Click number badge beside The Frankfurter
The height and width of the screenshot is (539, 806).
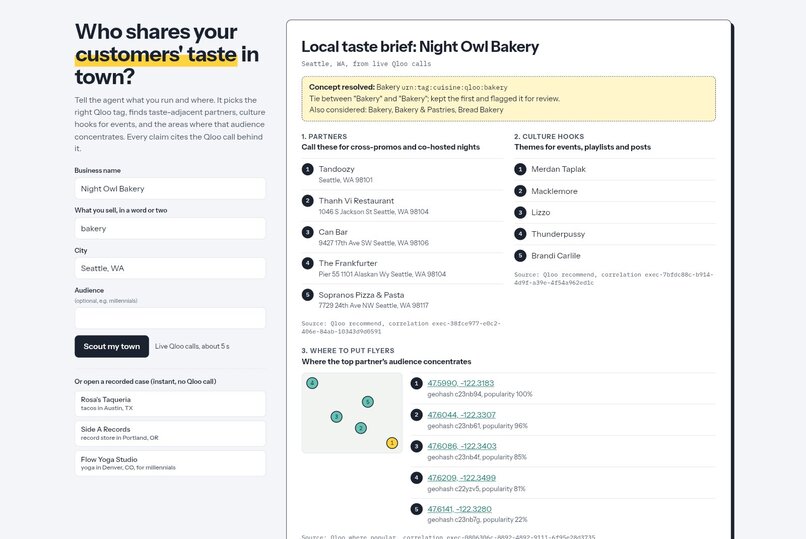pyautogui.click(x=307, y=263)
